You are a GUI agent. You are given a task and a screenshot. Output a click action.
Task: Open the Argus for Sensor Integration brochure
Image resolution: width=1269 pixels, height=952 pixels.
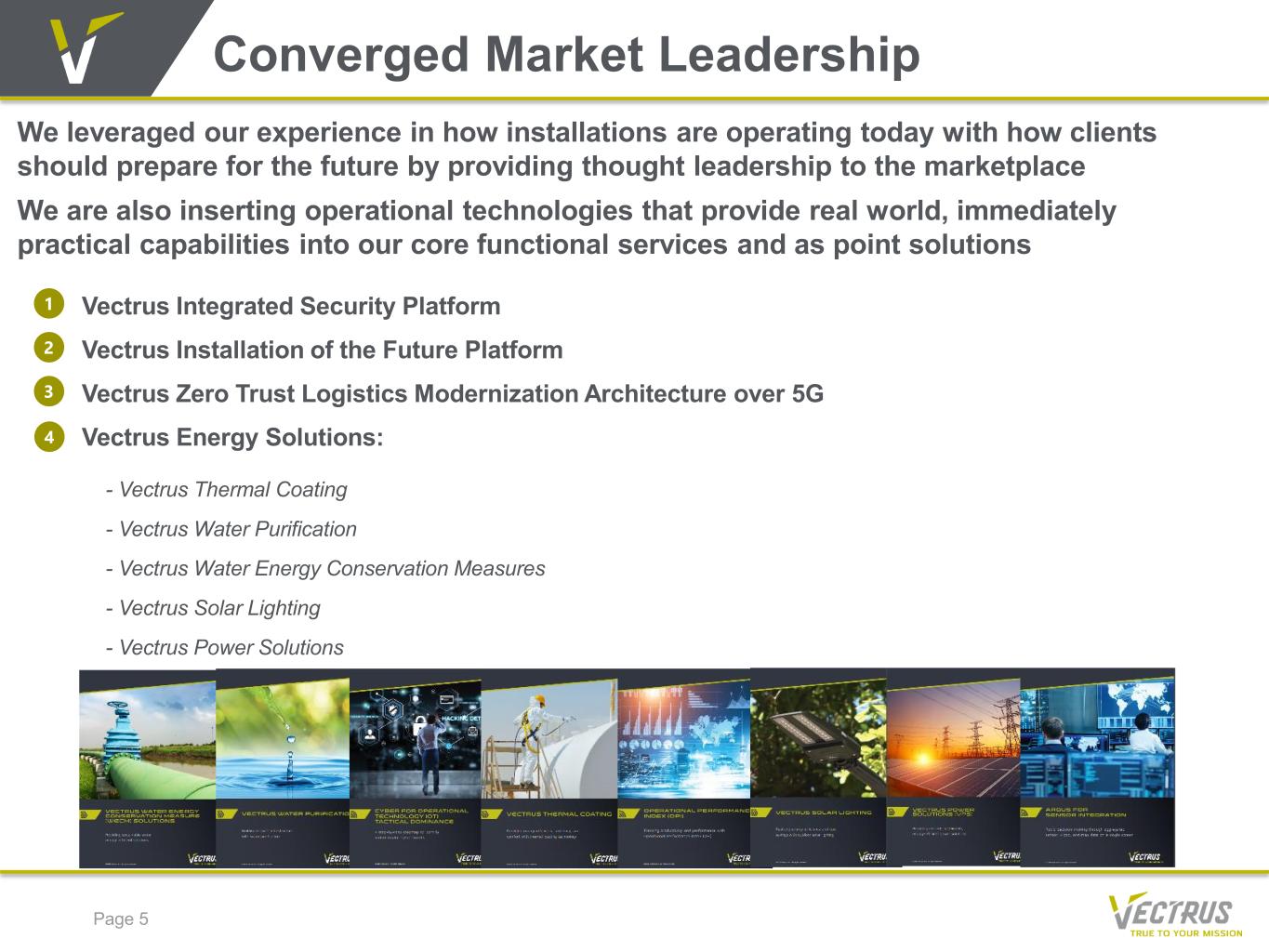tap(1098, 767)
